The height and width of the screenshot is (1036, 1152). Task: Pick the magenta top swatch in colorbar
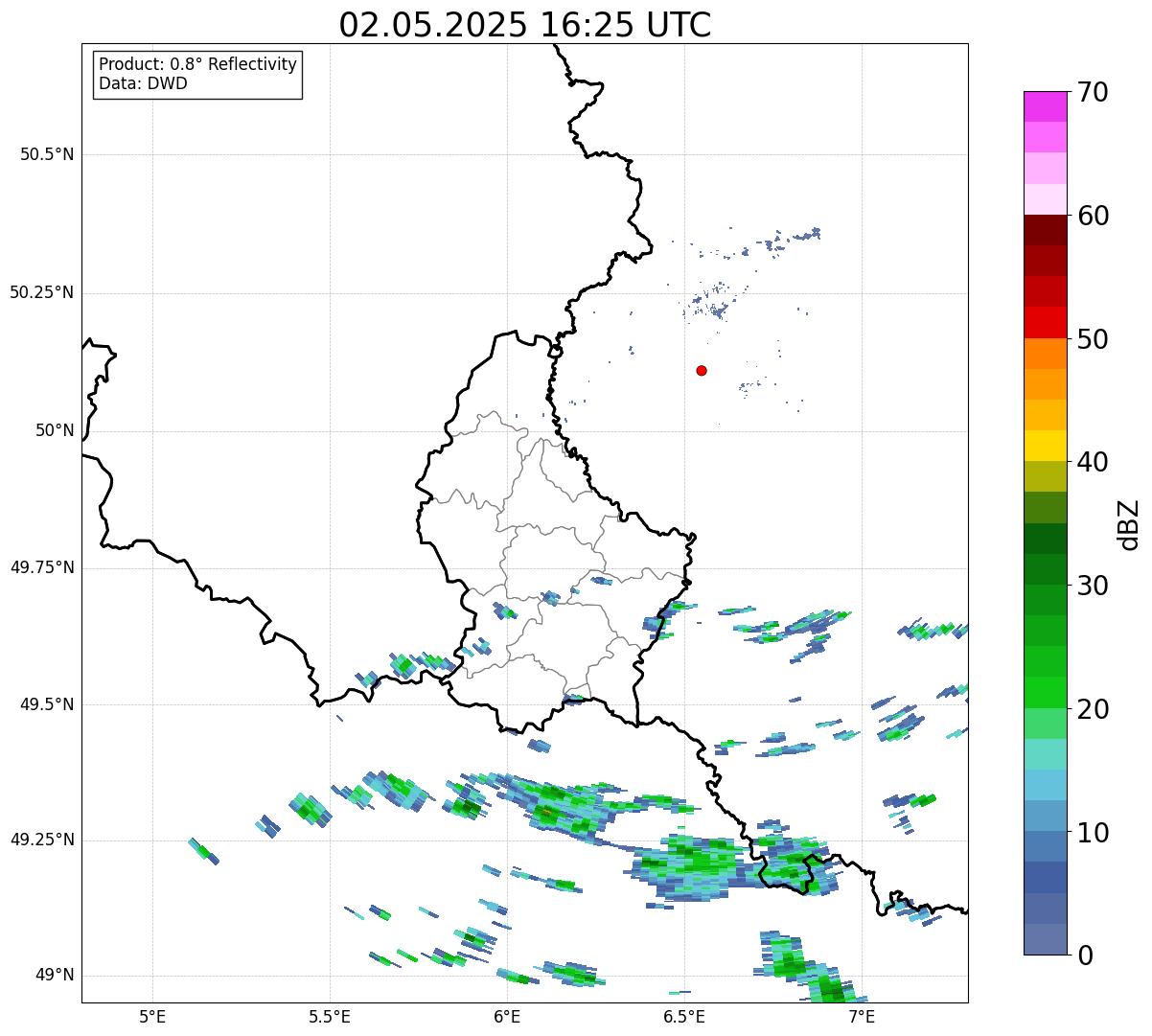[x=1044, y=106]
